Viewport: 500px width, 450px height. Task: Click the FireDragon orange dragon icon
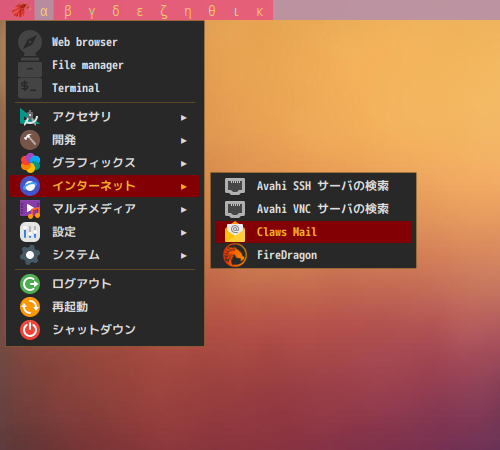pos(235,255)
